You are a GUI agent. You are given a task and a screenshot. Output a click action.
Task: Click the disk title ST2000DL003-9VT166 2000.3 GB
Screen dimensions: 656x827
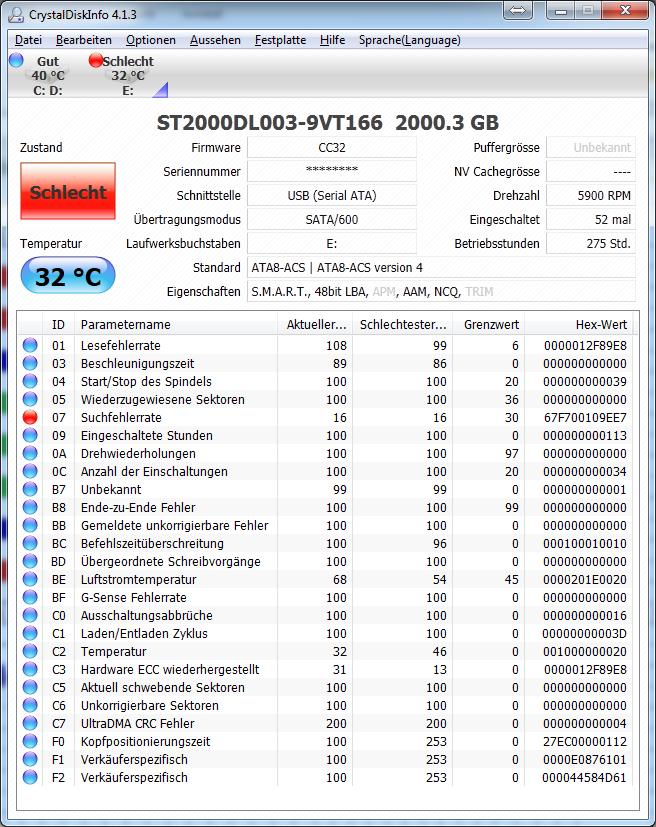[x=327, y=123]
